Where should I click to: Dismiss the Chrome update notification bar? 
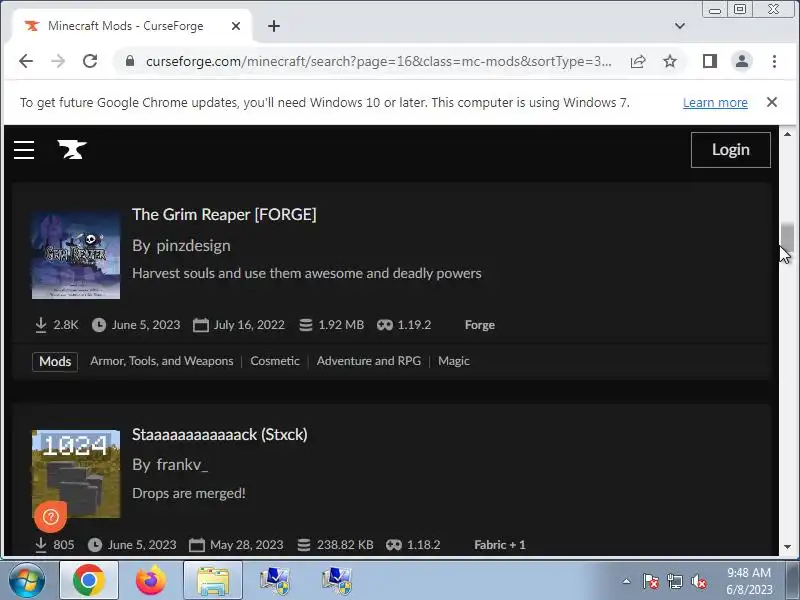(772, 102)
